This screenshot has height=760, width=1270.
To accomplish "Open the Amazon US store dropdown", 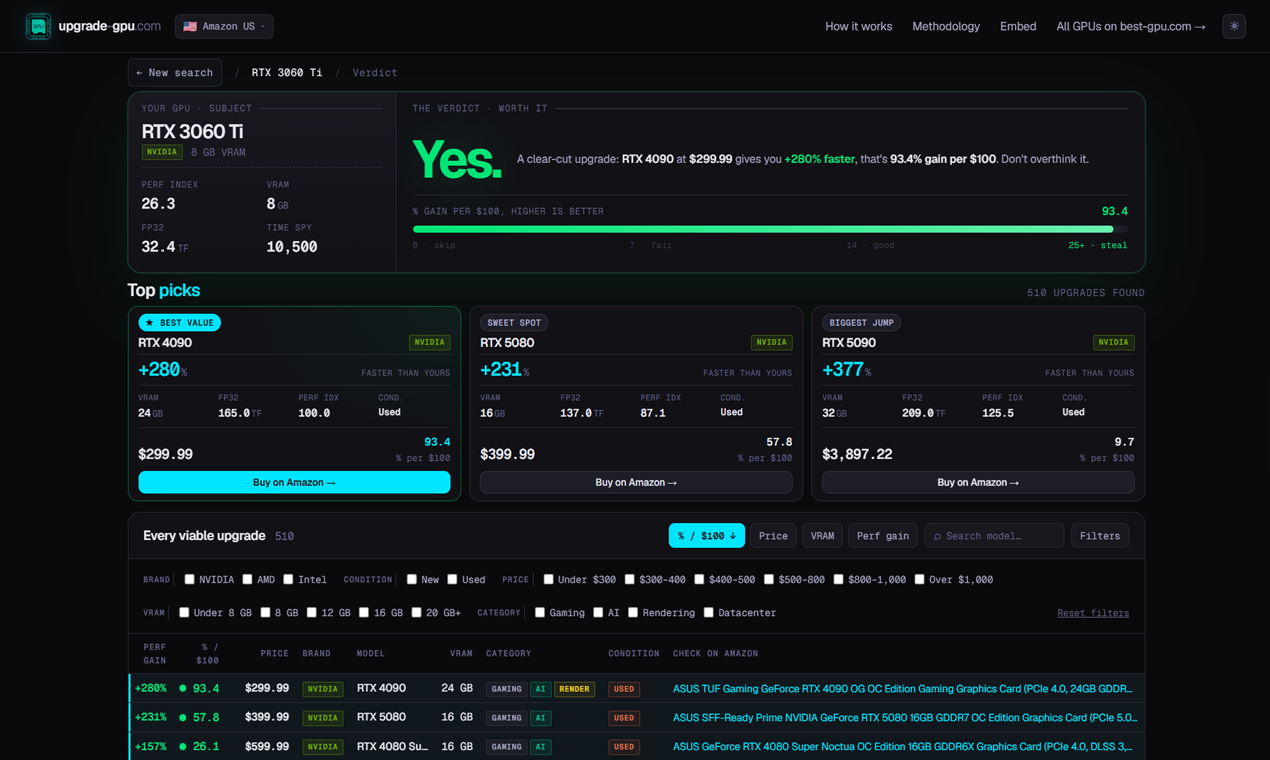I will 224,26.
